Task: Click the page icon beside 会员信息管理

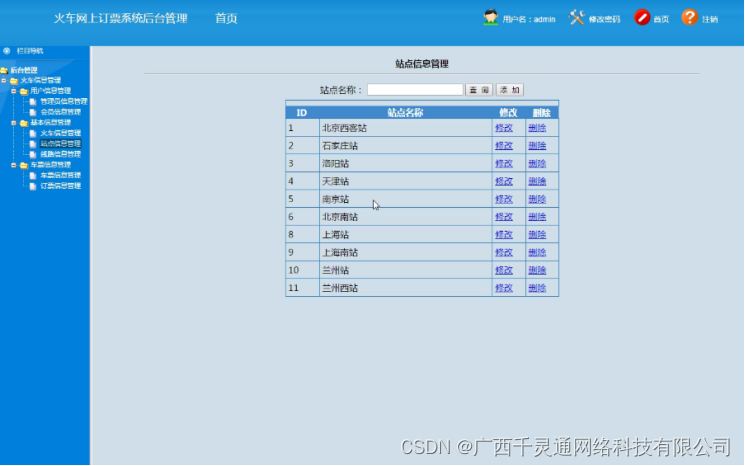Action: click(x=33, y=112)
